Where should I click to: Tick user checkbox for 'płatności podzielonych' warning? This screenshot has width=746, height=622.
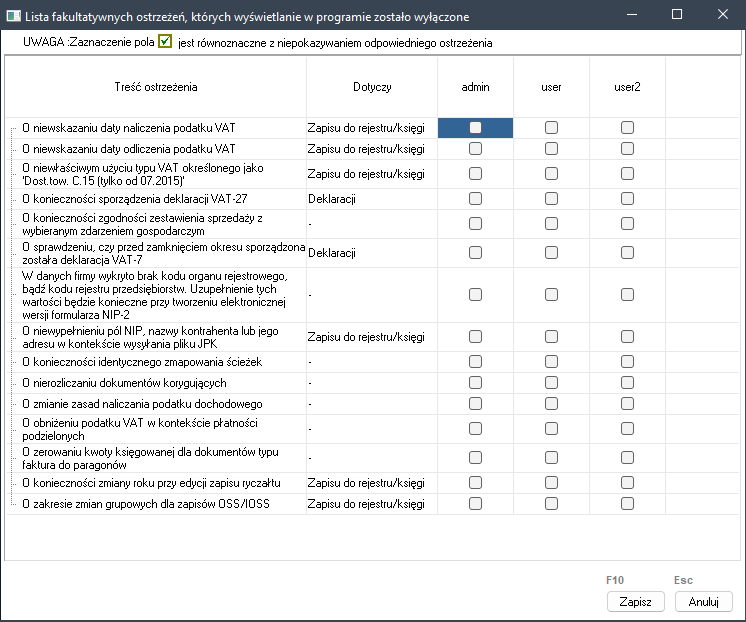tap(551, 429)
